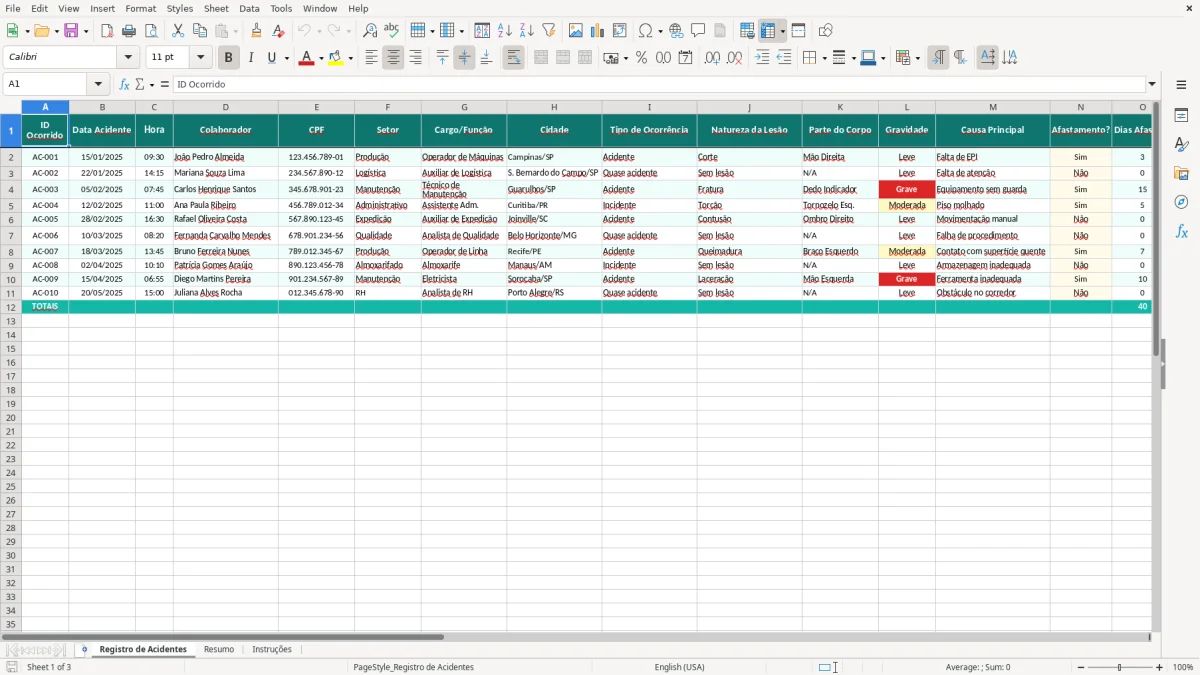Open sidebar Navigator compass

point(1181,203)
